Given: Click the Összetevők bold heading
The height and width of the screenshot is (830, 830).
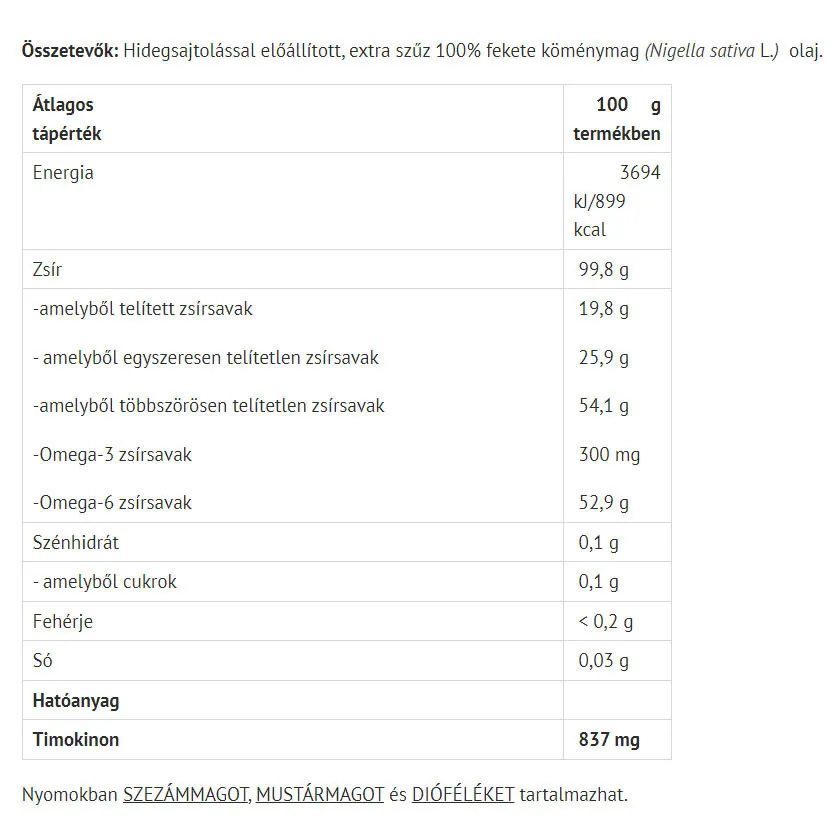Looking at the screenshot, I should click(x=70, y=51).
